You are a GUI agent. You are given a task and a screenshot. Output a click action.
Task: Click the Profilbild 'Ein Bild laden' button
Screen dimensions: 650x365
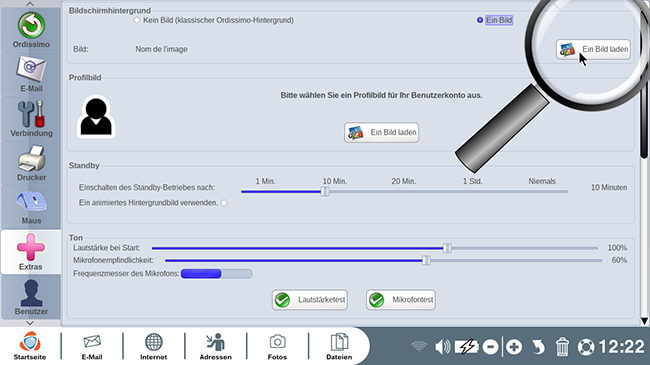(381, 132)
